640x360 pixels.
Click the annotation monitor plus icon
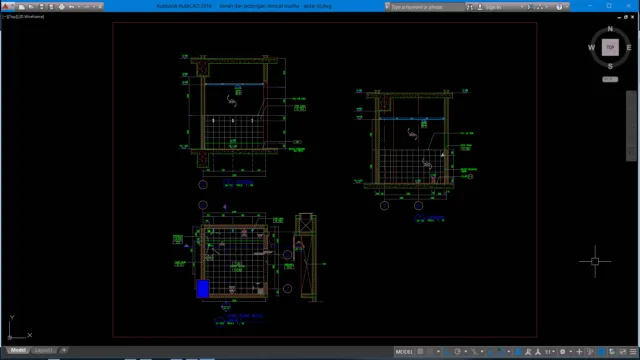(x=579, y=352)
